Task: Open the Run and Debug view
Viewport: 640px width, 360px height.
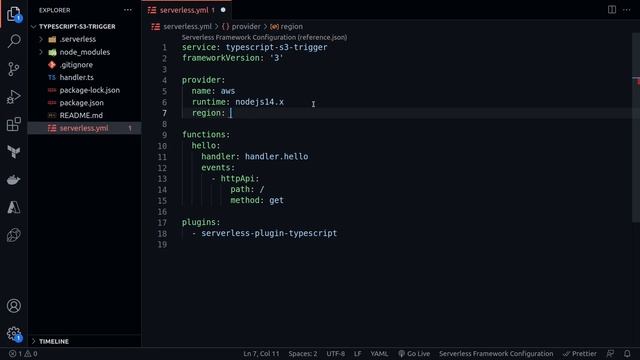Action: pyautogui.click(x=14, y=96)
